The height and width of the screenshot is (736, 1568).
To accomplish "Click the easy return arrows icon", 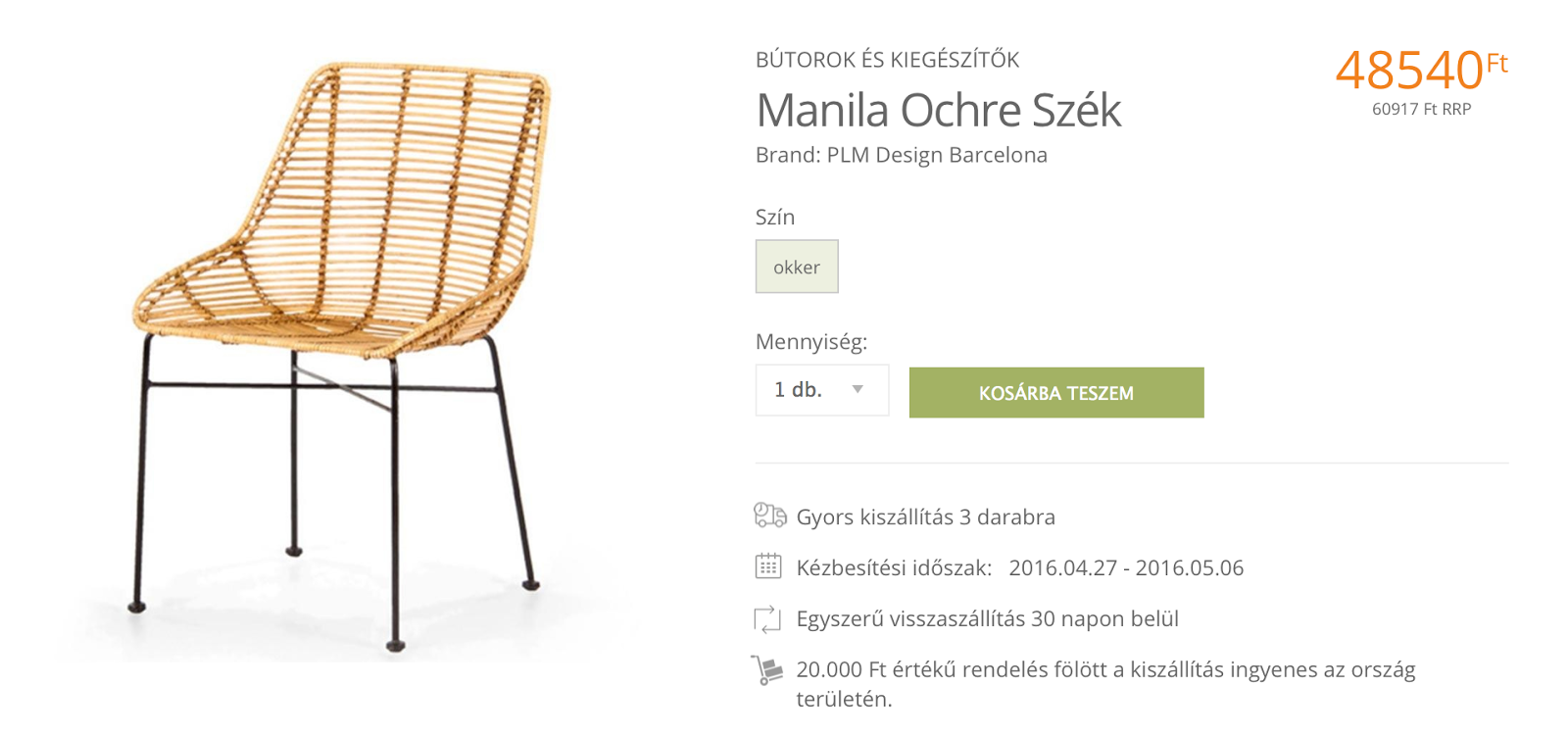I will tap(767, 618).
